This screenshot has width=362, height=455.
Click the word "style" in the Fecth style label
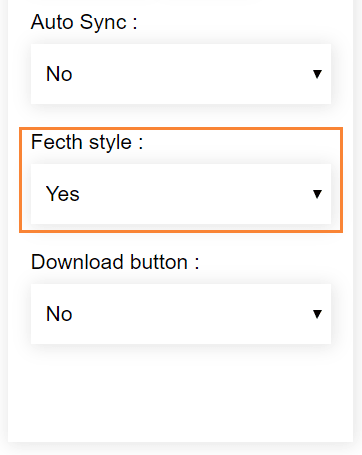[x=110, y=143]
